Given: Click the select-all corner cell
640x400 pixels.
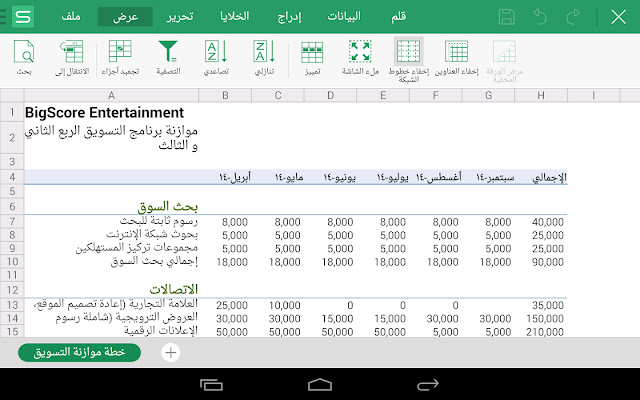Looking at the screenshot, I should click(x=12, y=96).
